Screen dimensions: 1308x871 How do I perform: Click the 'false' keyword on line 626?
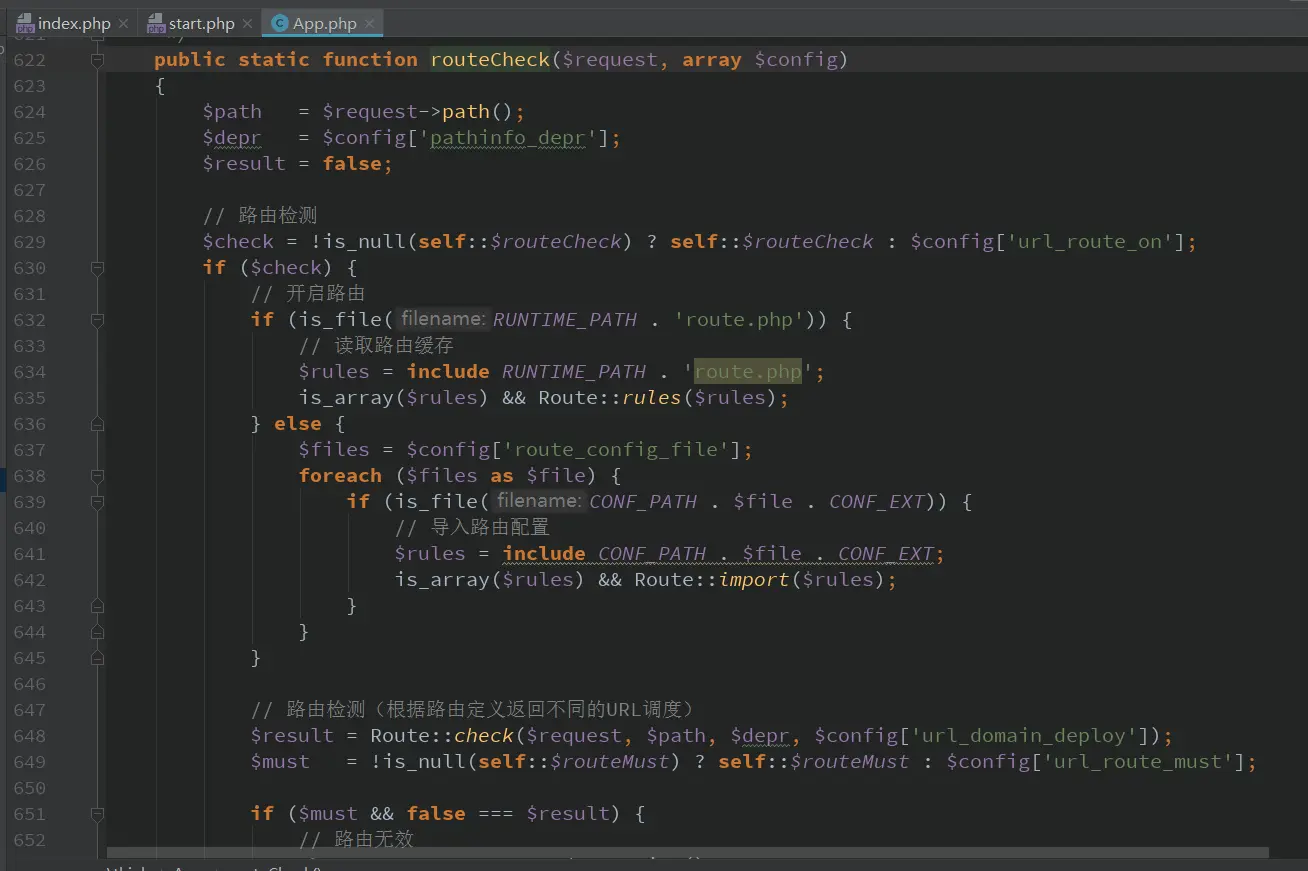click(352, 164)
